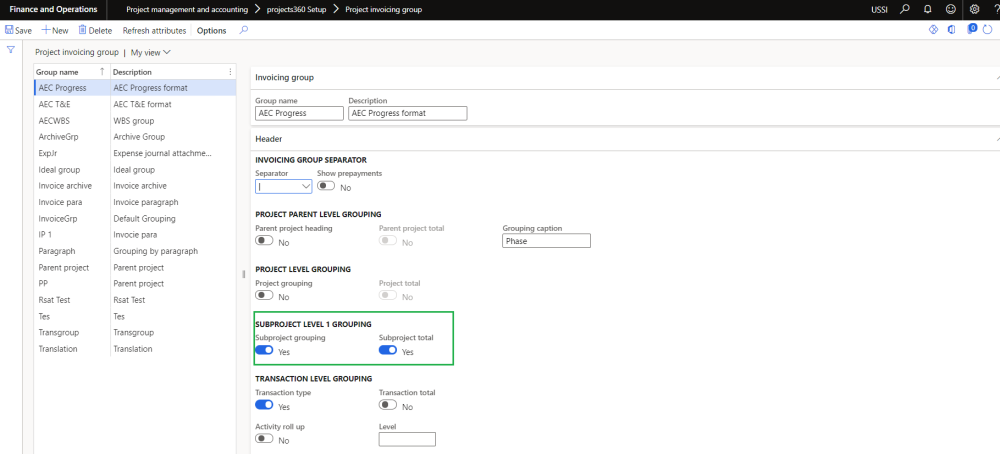The height and width of the screenshot is (454, 1000).
Task: Select the AECWBS group row
Action: (135, 121)
